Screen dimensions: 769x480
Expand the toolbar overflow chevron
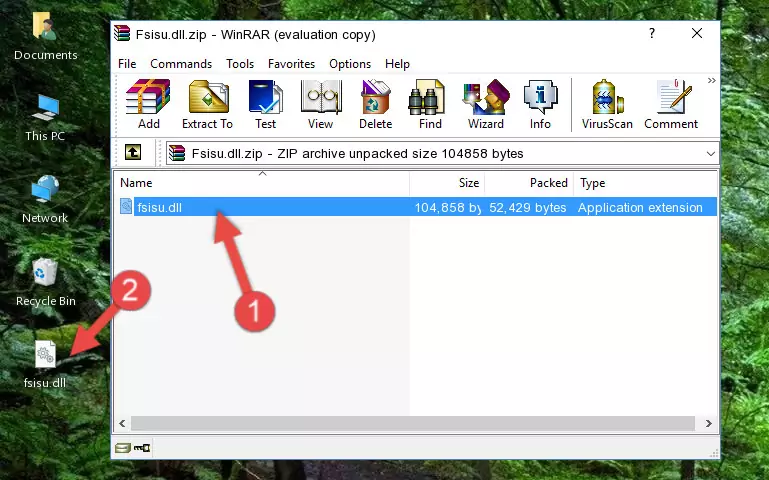712,80
